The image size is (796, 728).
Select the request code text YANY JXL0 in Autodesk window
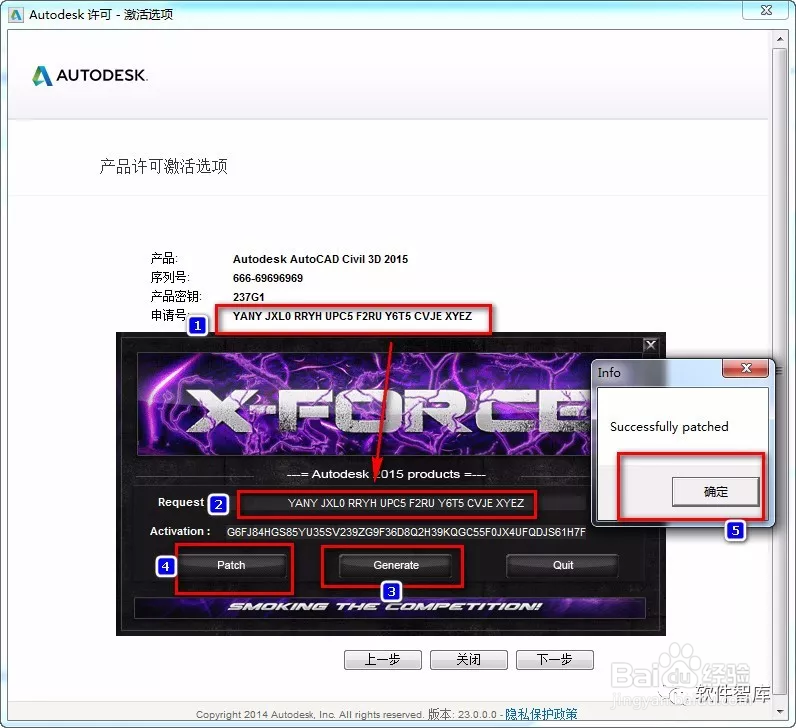point(352,316)
